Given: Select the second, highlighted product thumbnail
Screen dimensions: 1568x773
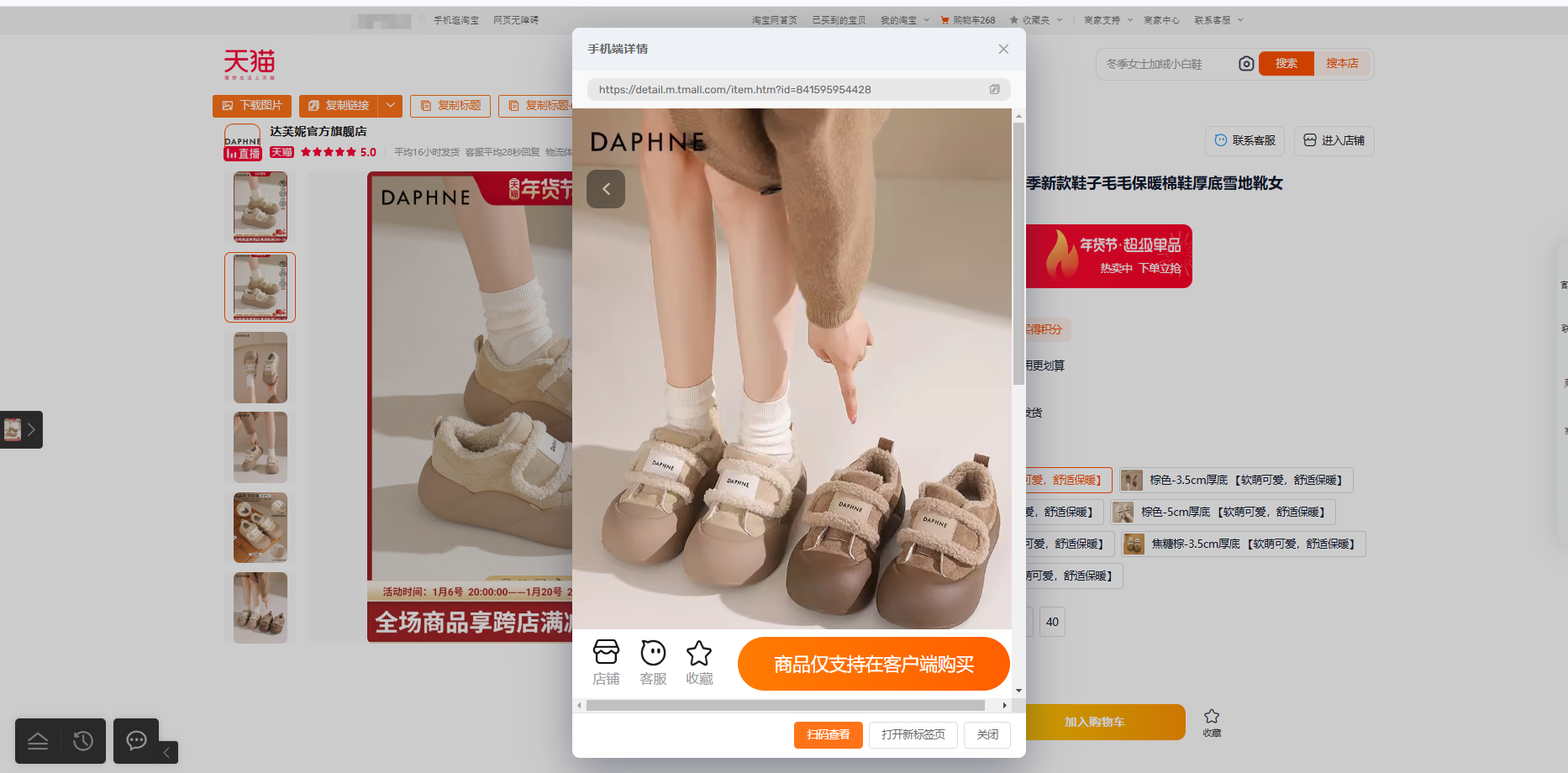Looking at the screenshot, I should [260, 287].
